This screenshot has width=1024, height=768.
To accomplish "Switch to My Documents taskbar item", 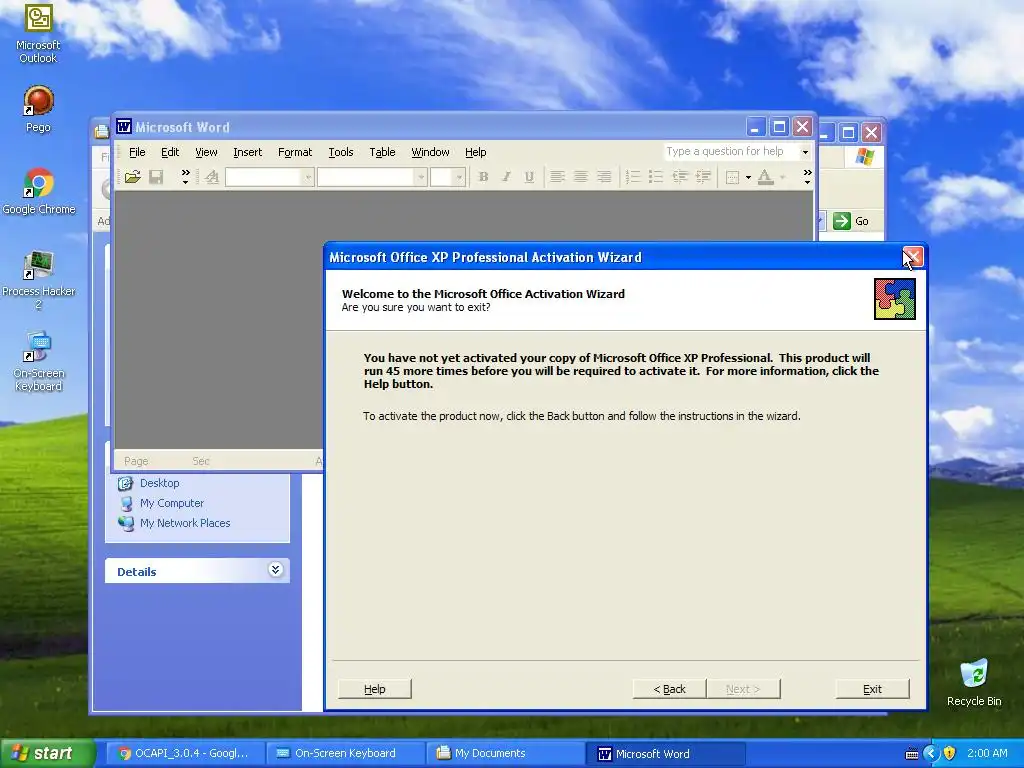I will click(504, 754).
